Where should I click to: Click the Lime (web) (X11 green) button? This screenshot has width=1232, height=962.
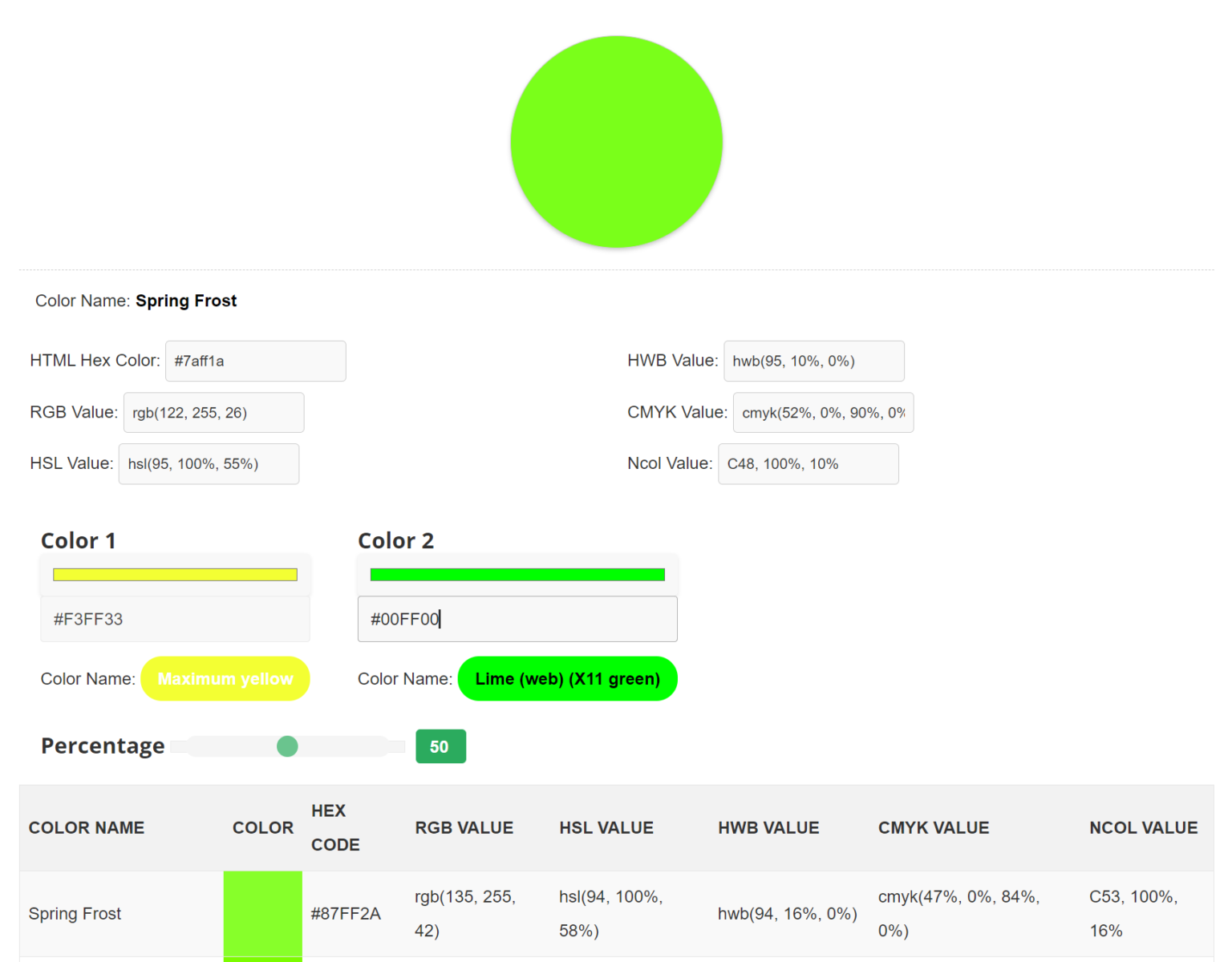tap(567, 678)
